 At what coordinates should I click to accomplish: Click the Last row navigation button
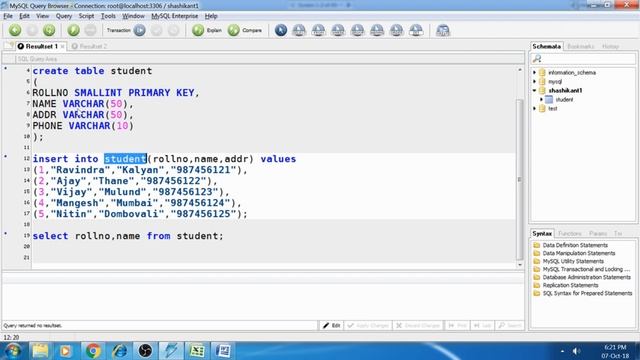[482, 325]
